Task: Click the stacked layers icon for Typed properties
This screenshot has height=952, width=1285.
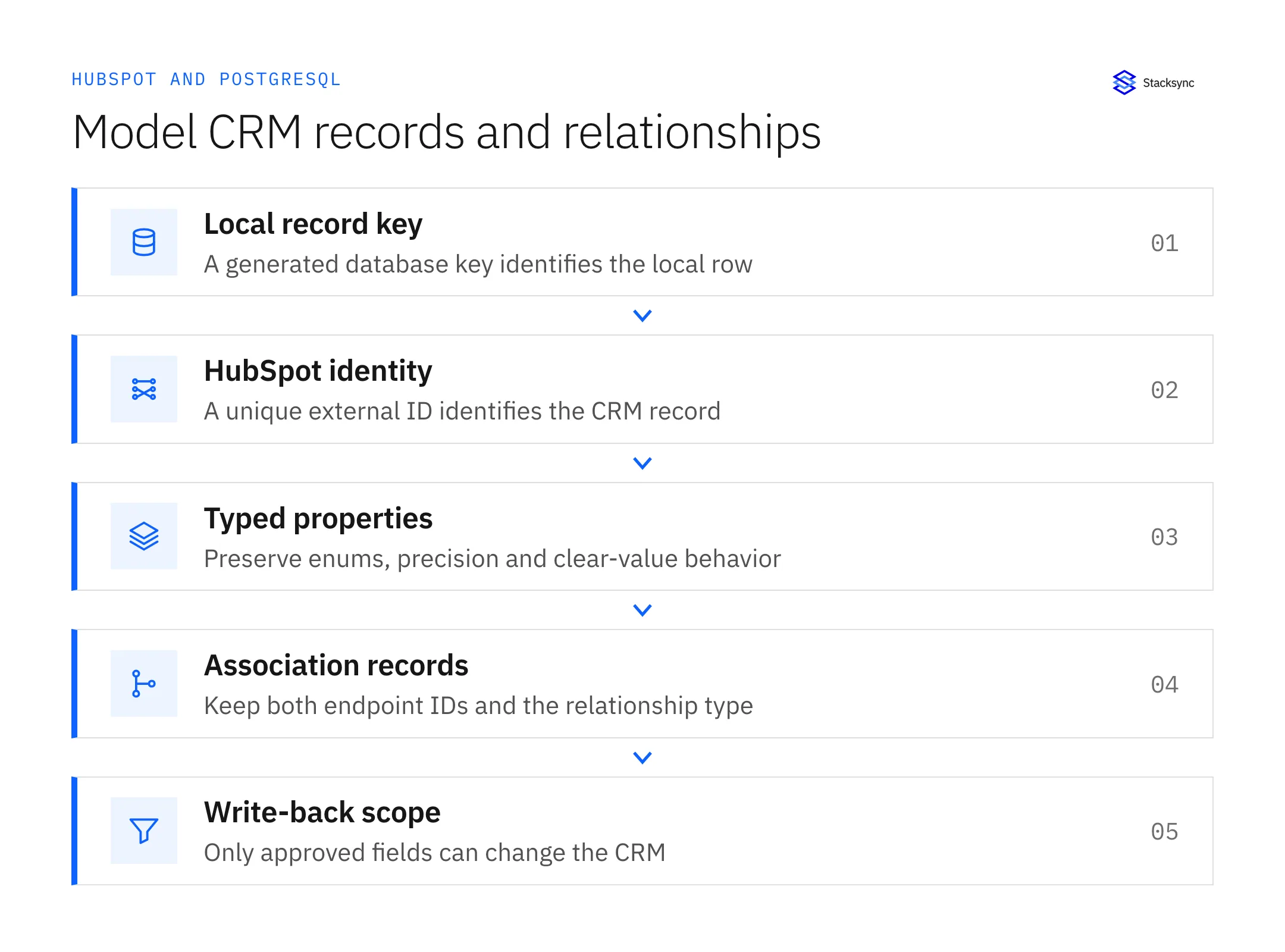Action: coord(144,536)
